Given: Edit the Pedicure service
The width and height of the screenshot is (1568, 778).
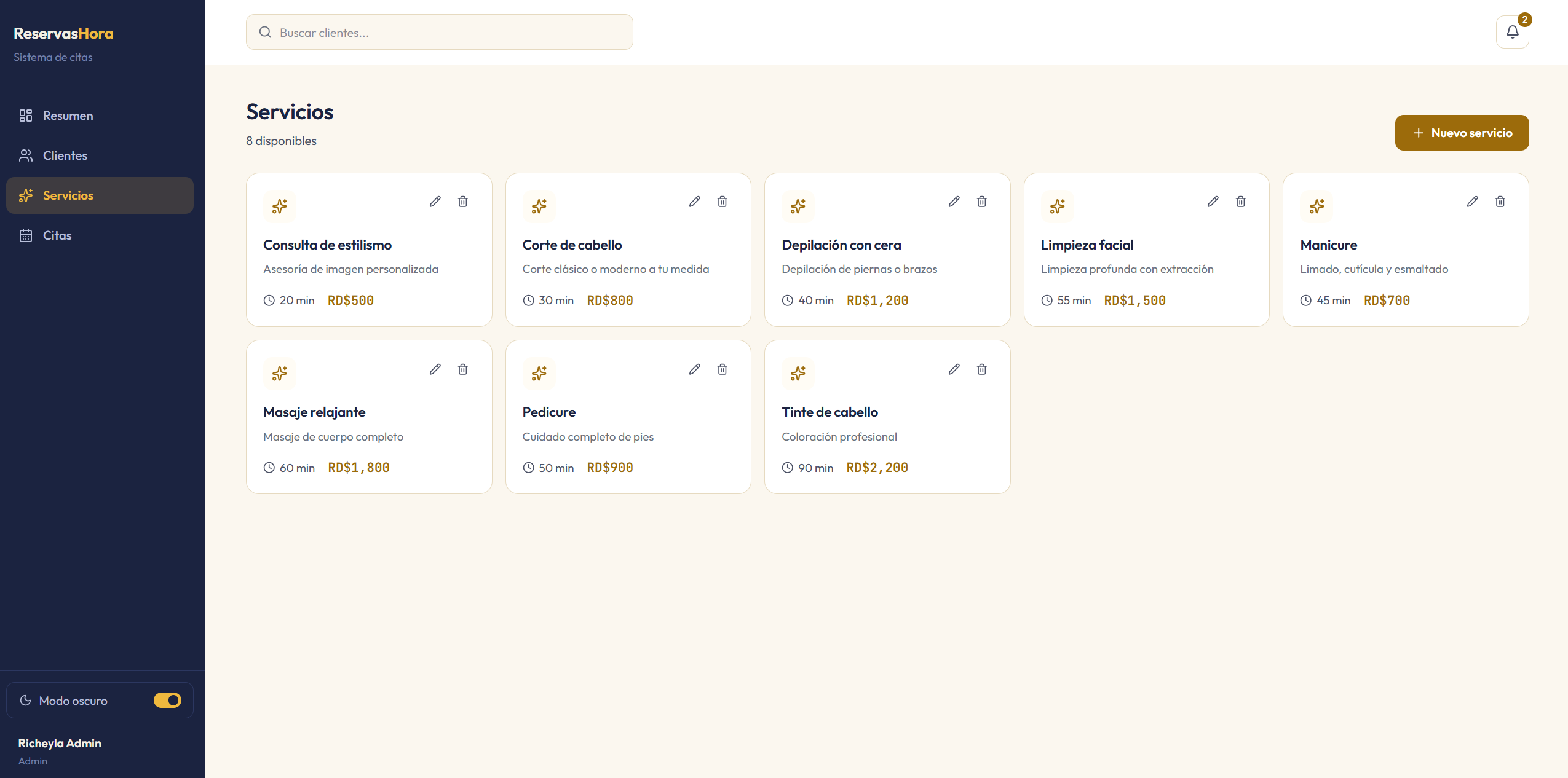Looking at the screenshot, I should coord(695,369).
